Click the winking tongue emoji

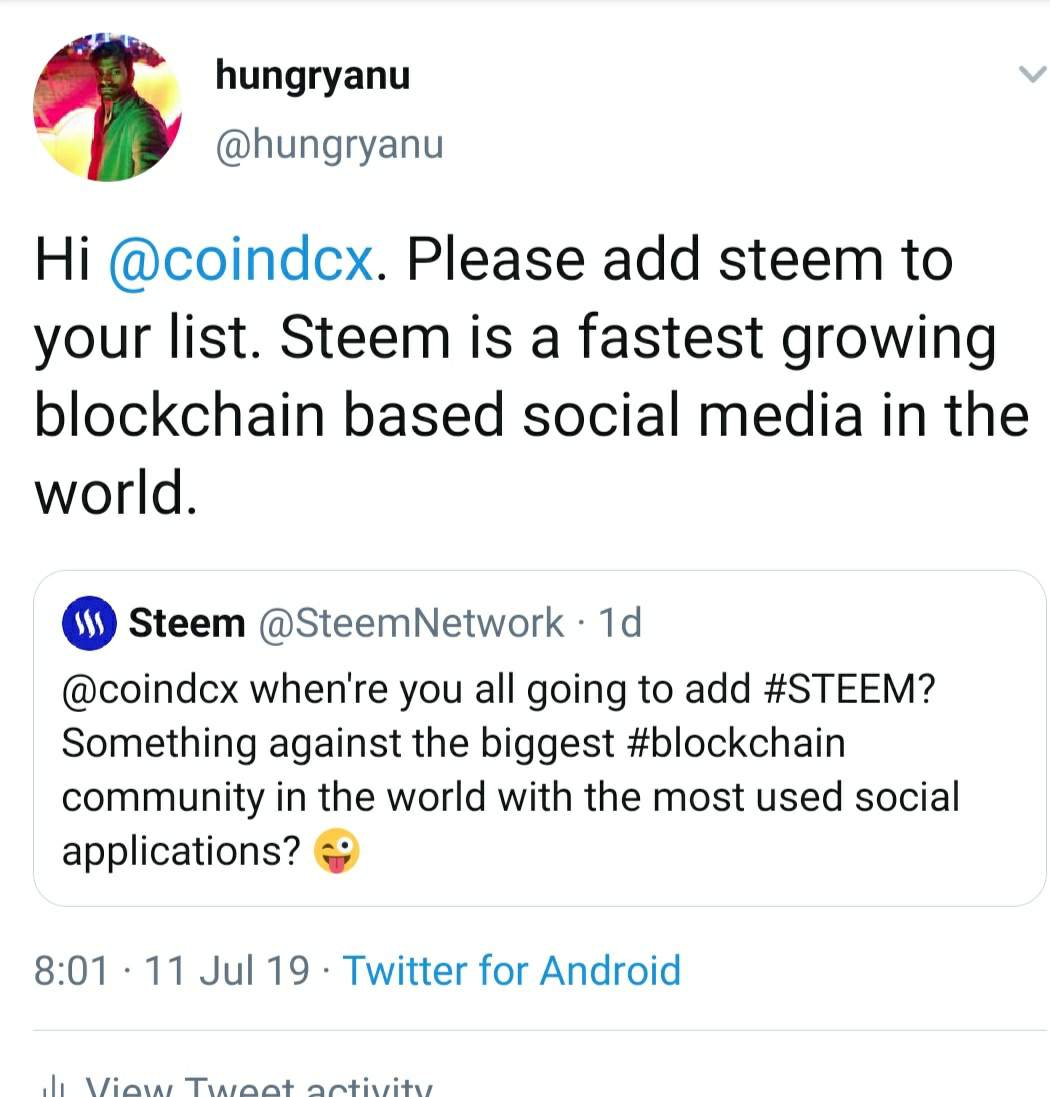point(336,853)
